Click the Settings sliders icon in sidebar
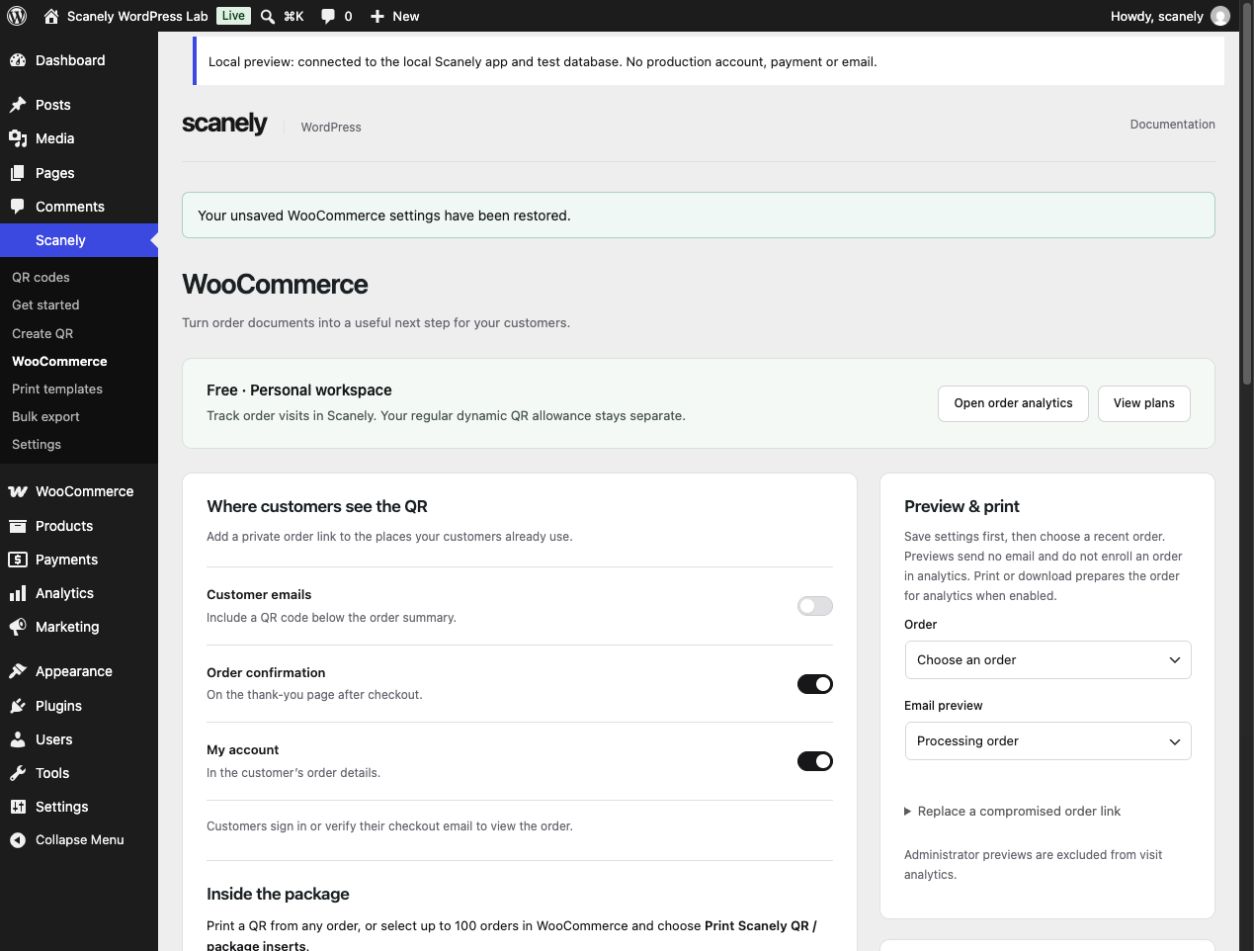 pyautogui.click(x=17, y=807)
